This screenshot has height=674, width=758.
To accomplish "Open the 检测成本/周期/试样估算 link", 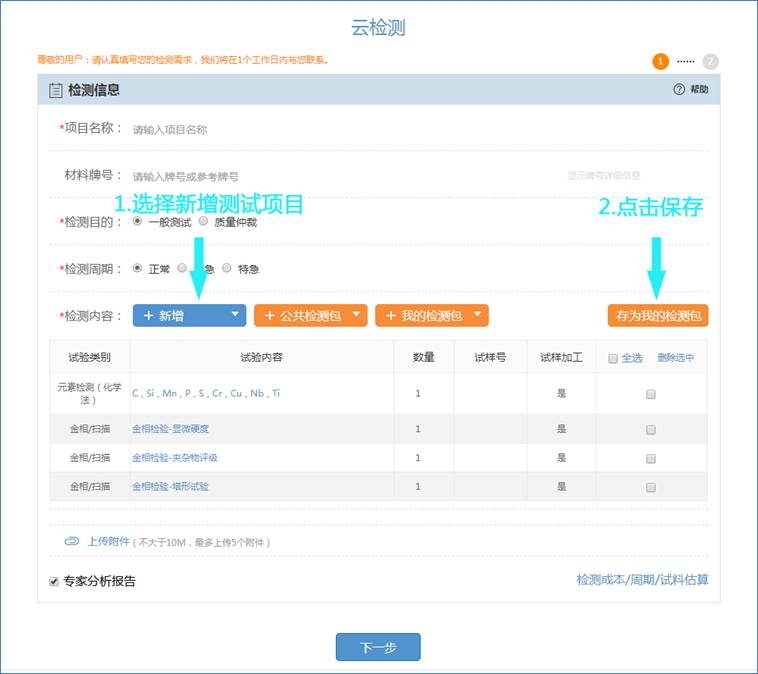I will click(642, 580).
